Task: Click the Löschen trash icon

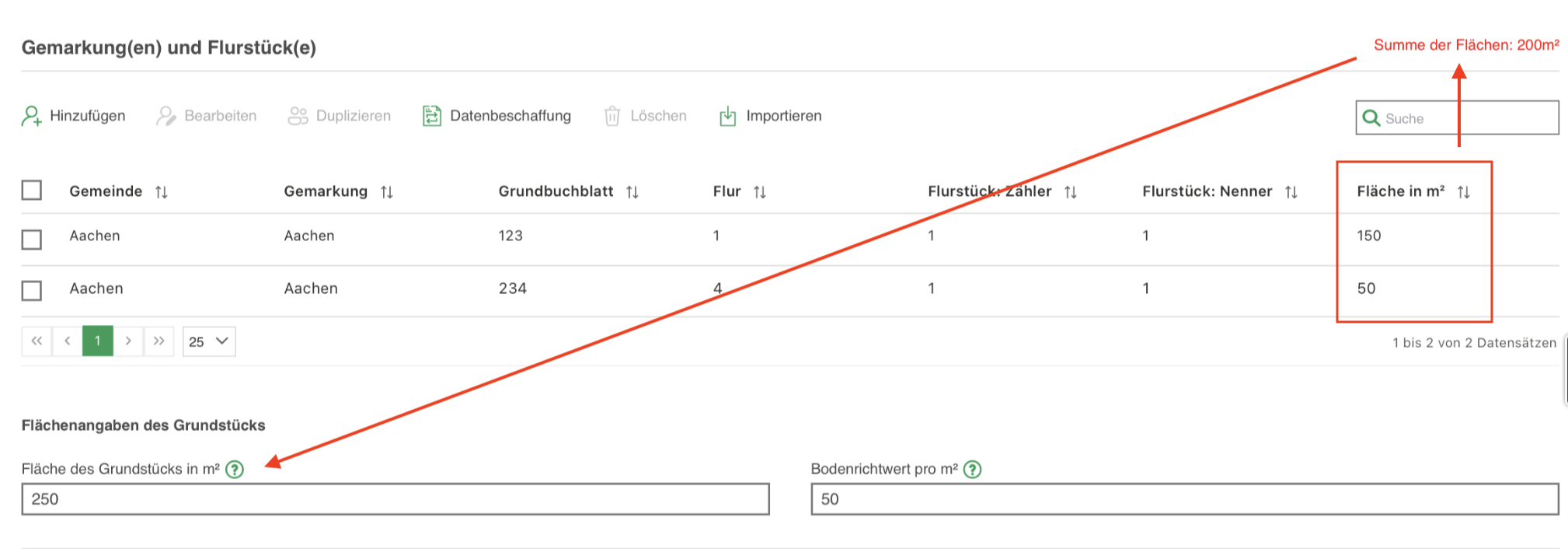Action: [x=612, y=116]
